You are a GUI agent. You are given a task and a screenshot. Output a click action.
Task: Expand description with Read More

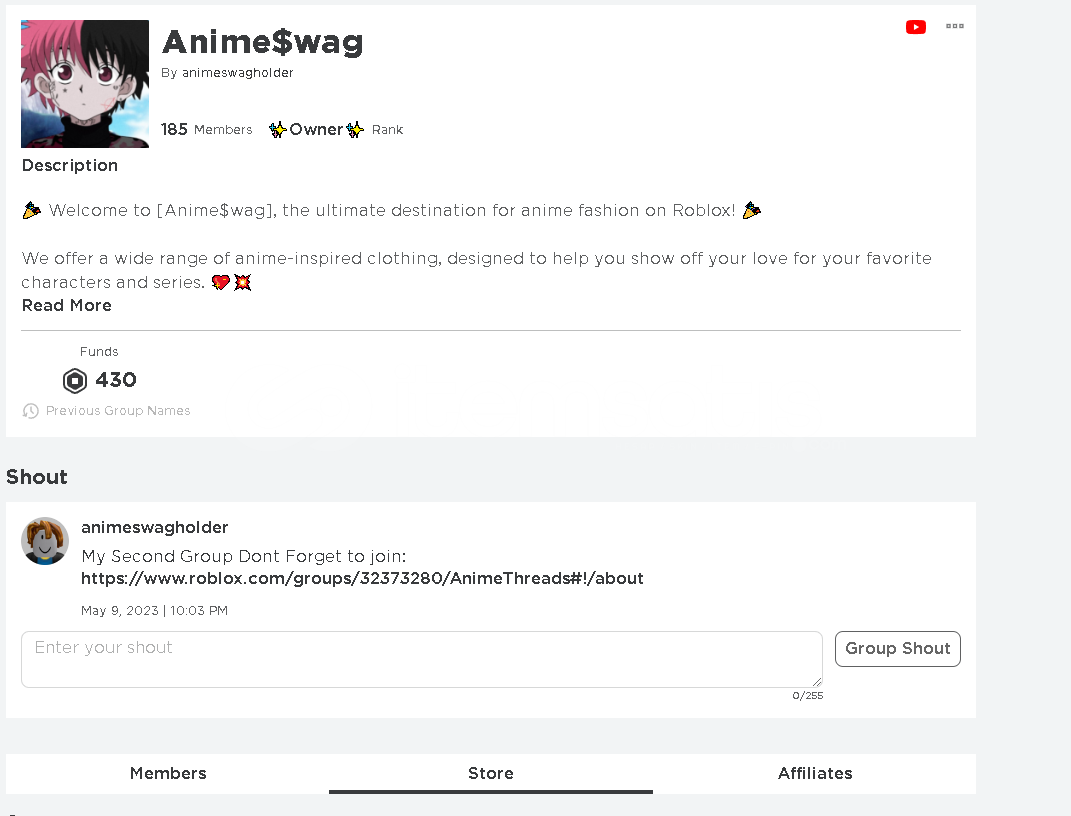(66, 305)
